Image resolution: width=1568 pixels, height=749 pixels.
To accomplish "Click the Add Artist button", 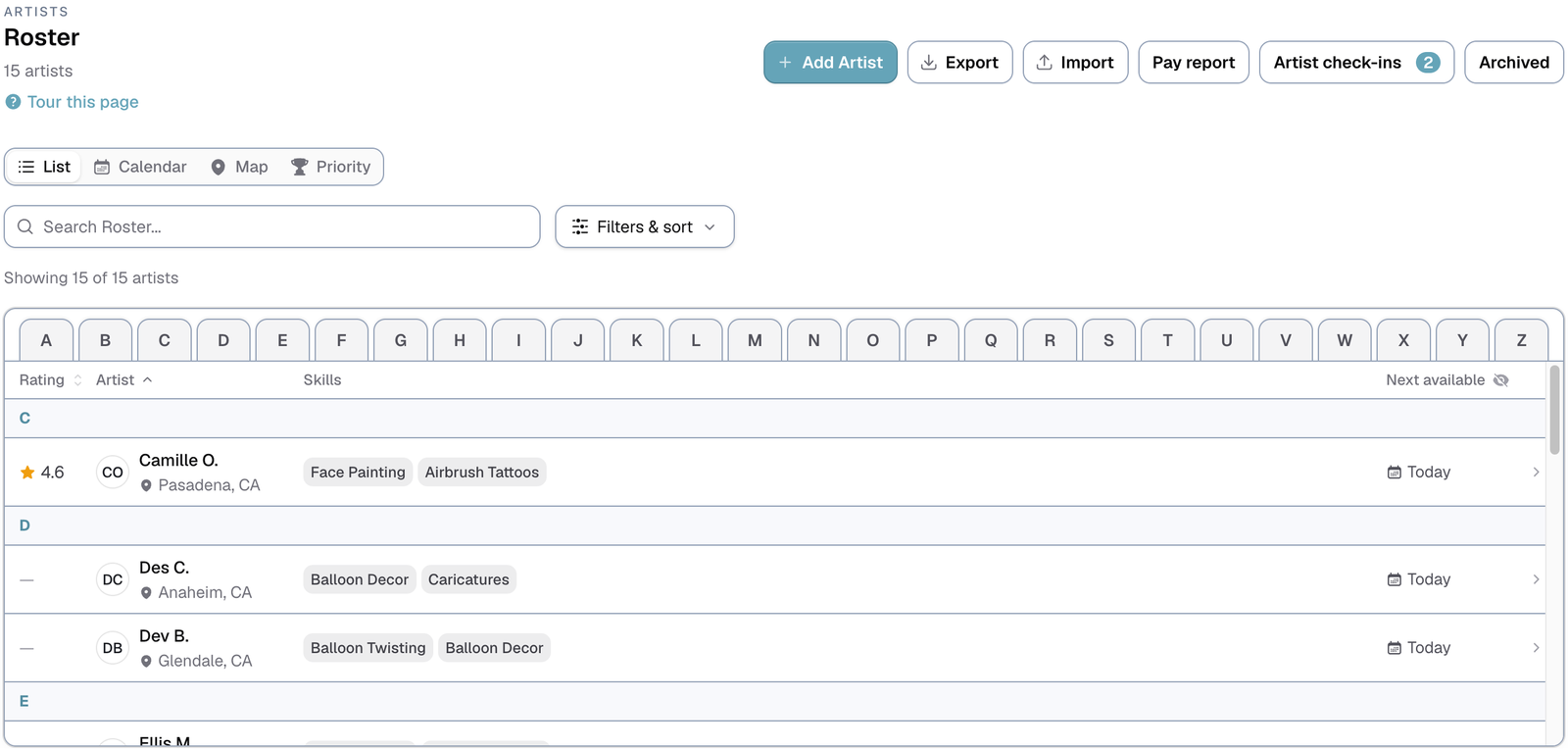I will (830, 62).
